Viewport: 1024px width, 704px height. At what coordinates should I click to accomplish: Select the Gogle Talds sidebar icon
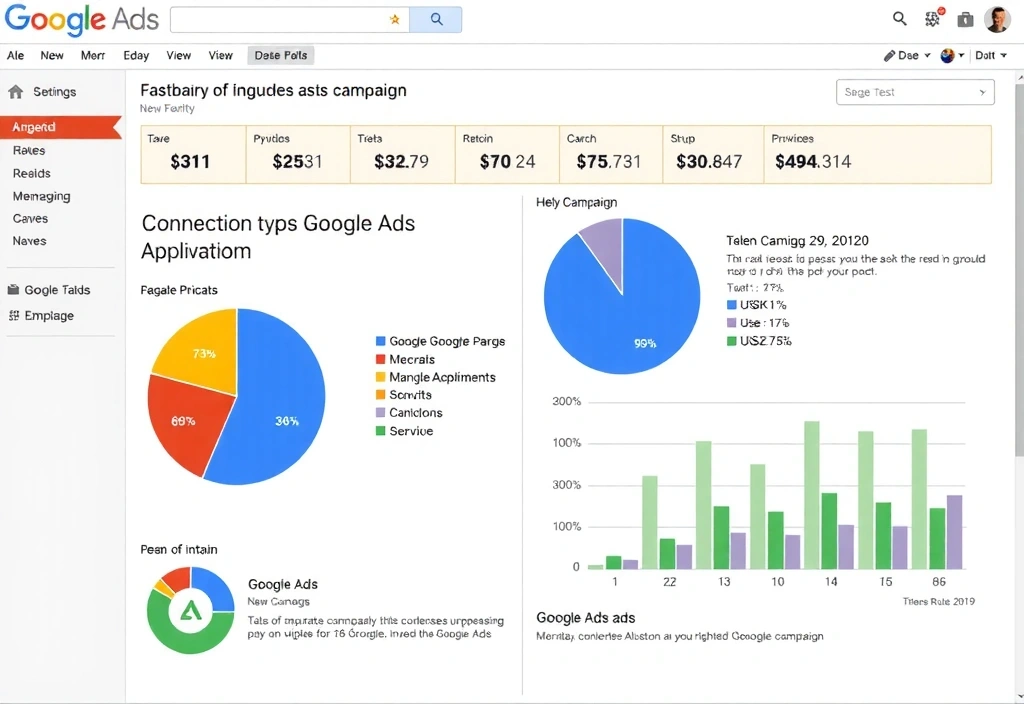coord(14,289)
